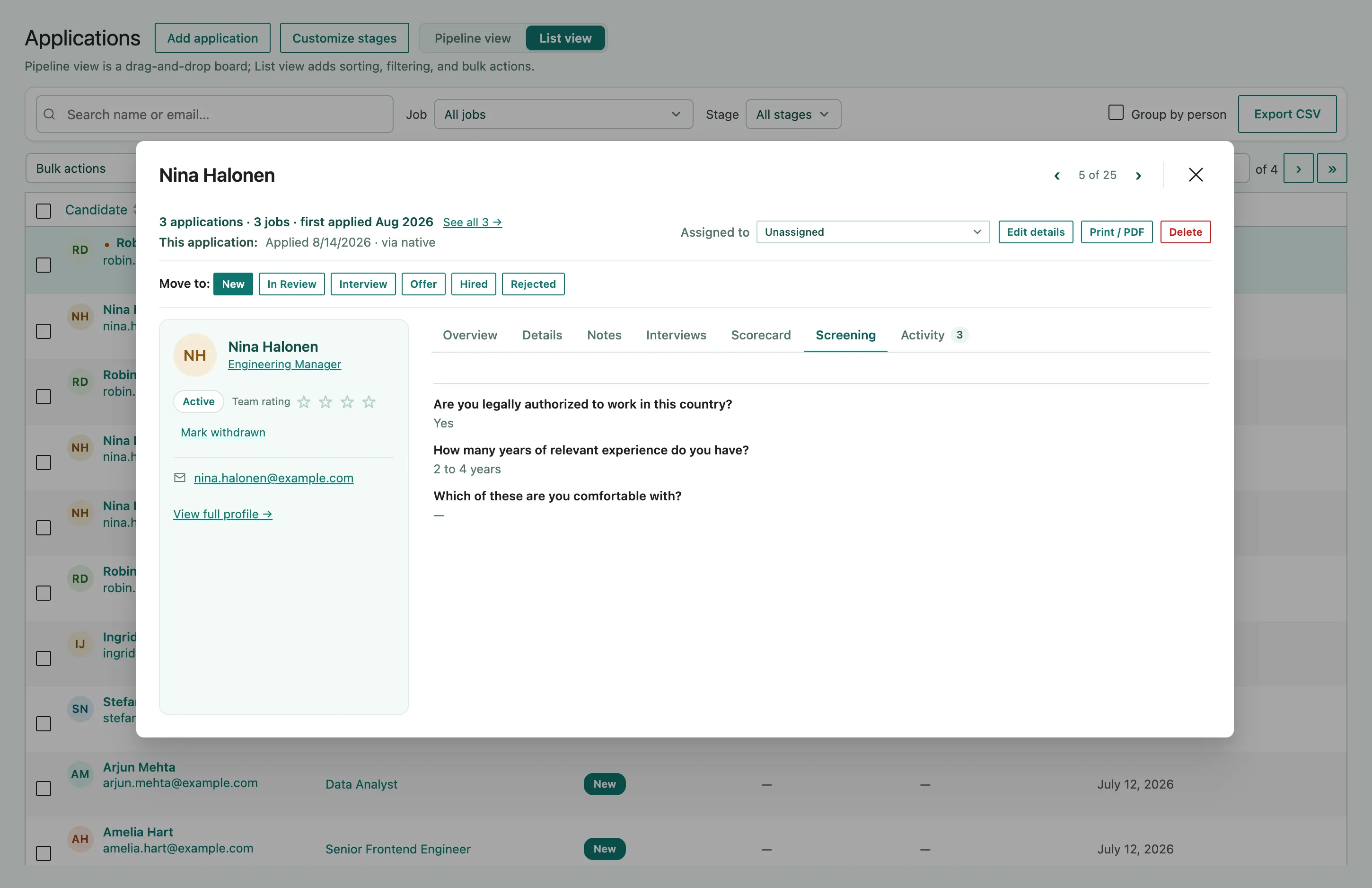Switch to the Scorecard tab
The image size is (1372, 888).
[x=761, y=335]
